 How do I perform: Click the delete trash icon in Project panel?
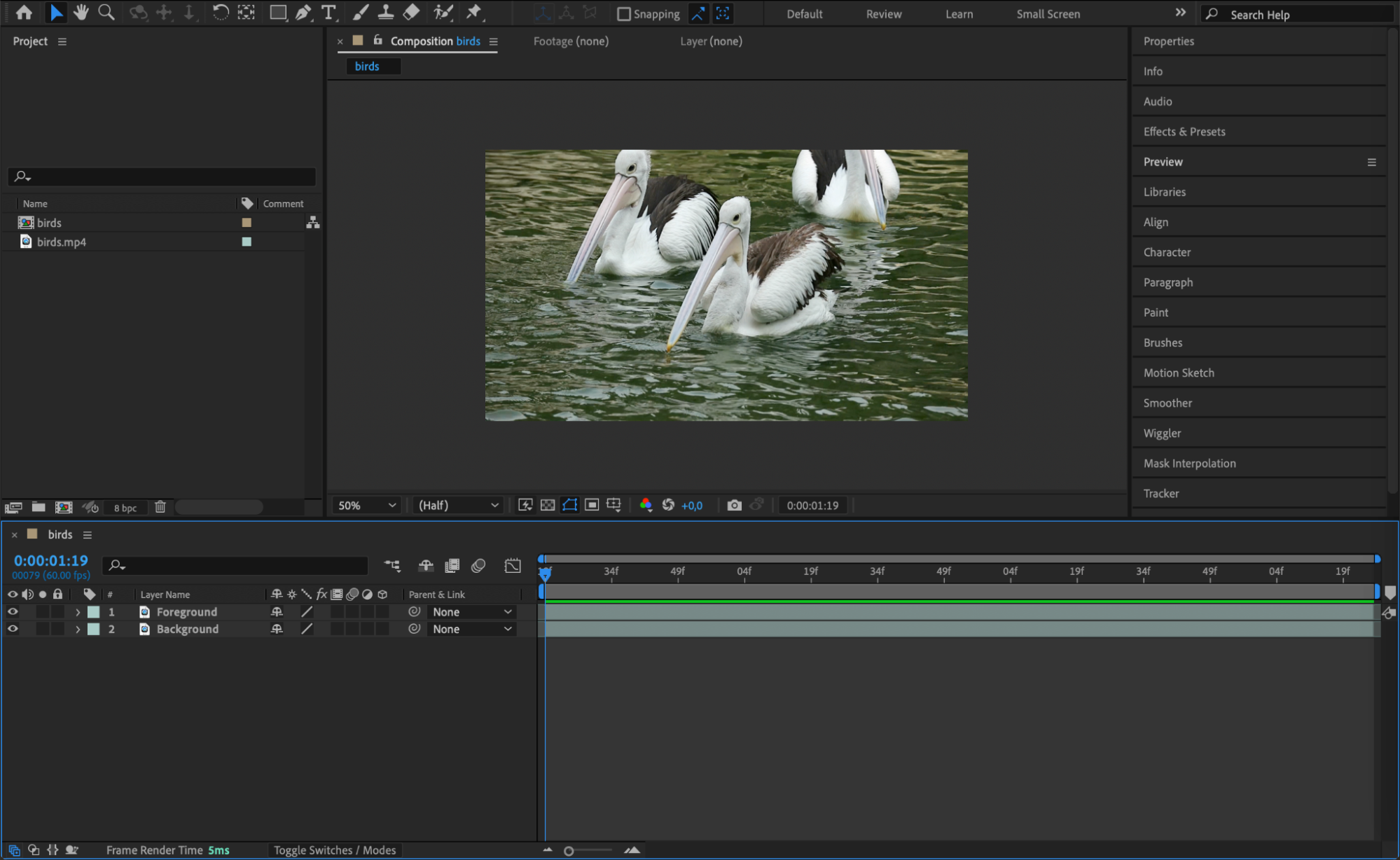[160, 507]
